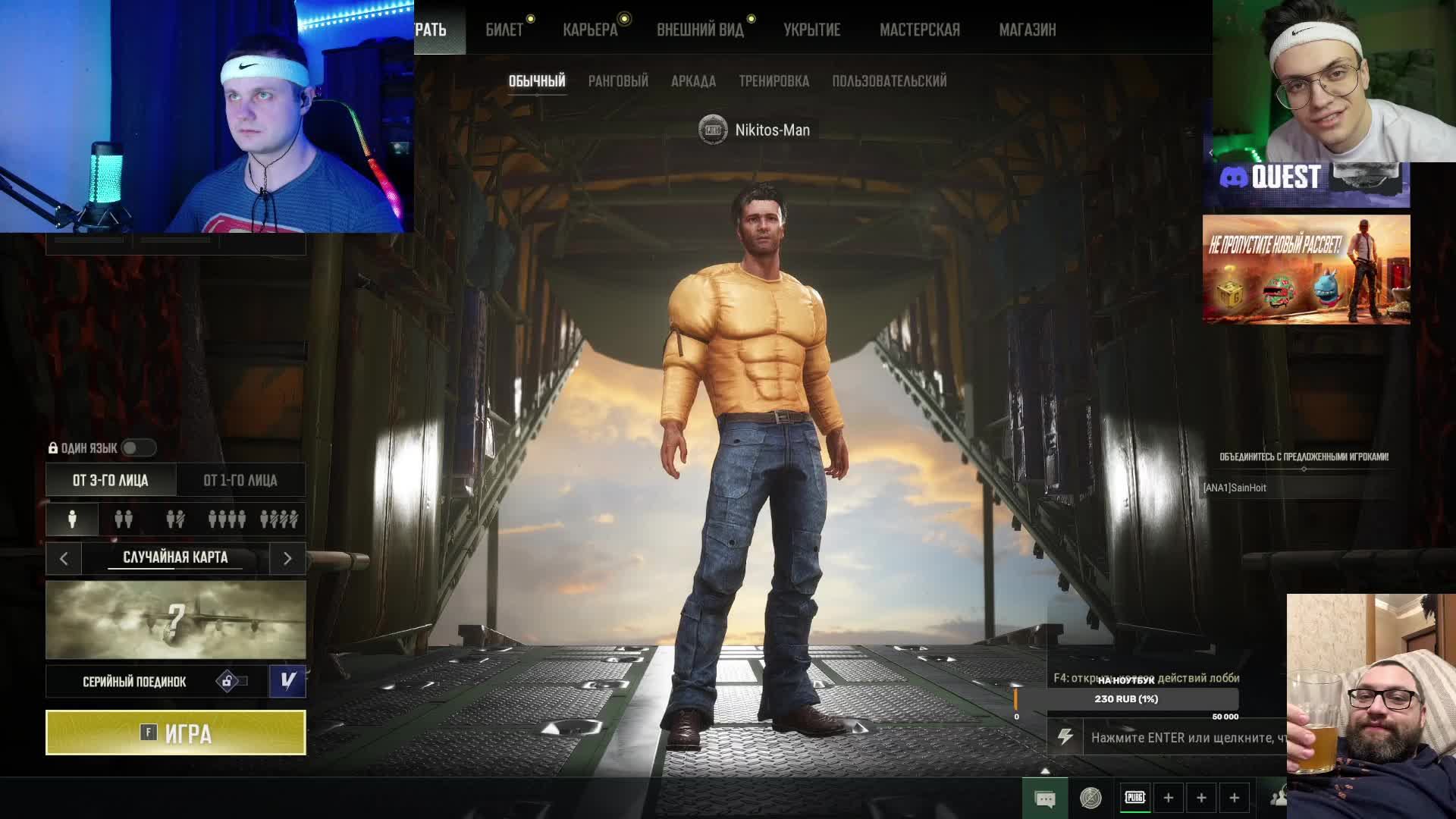
Task: Expand panel with small up arrow above chat
Action: 1045,770
